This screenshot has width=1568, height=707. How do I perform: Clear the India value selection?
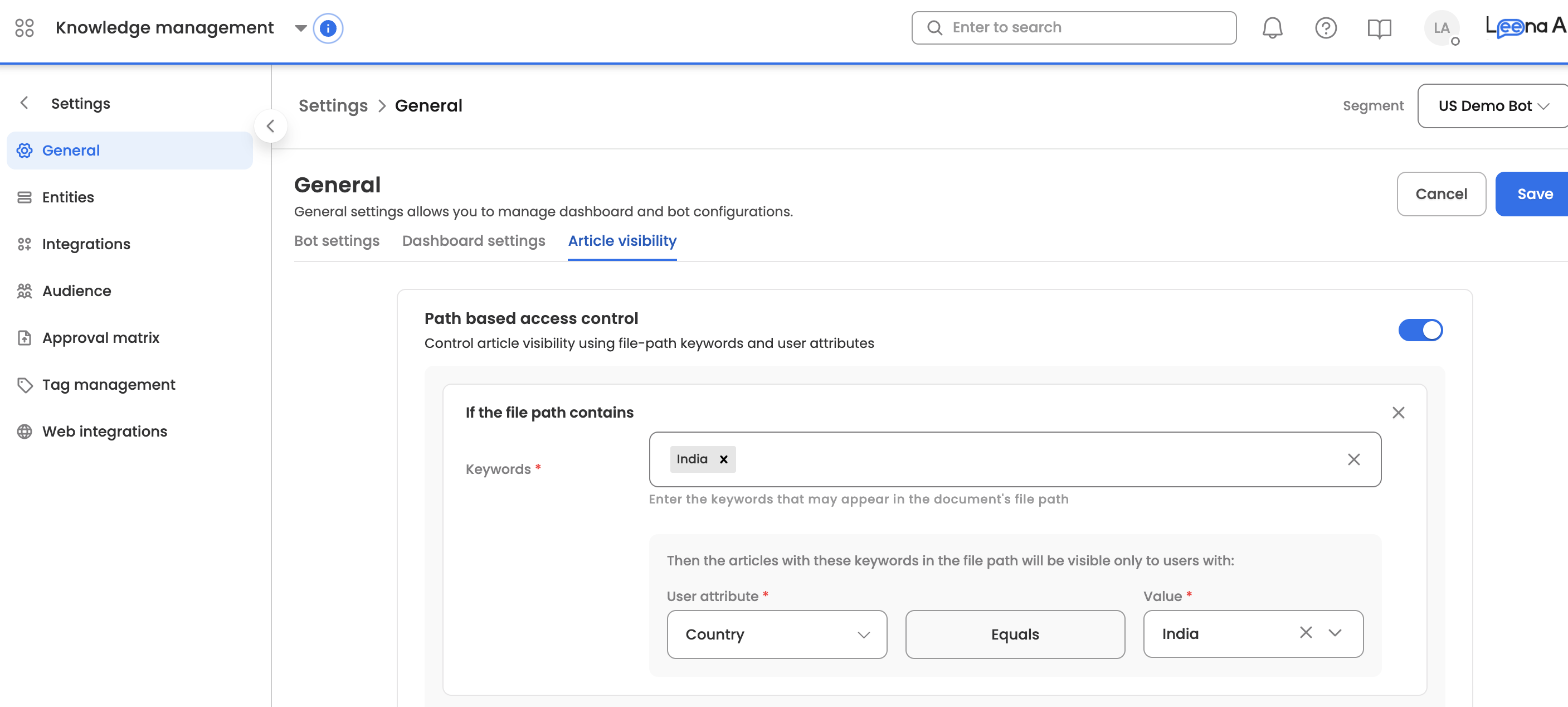[x=1305, y=632]
